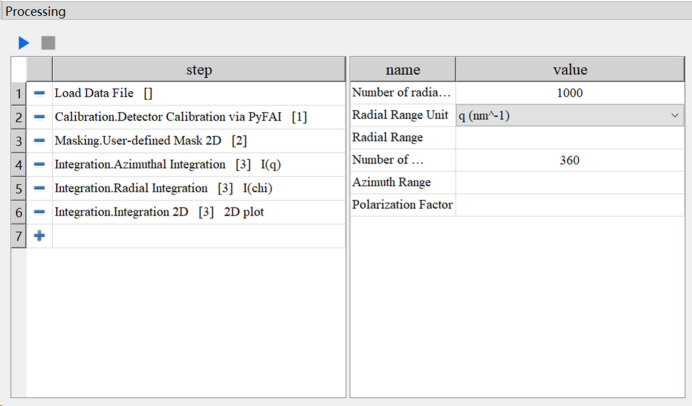Select row header number 7
The height and width of the screenshot is (406, 692).
point(19,236)
